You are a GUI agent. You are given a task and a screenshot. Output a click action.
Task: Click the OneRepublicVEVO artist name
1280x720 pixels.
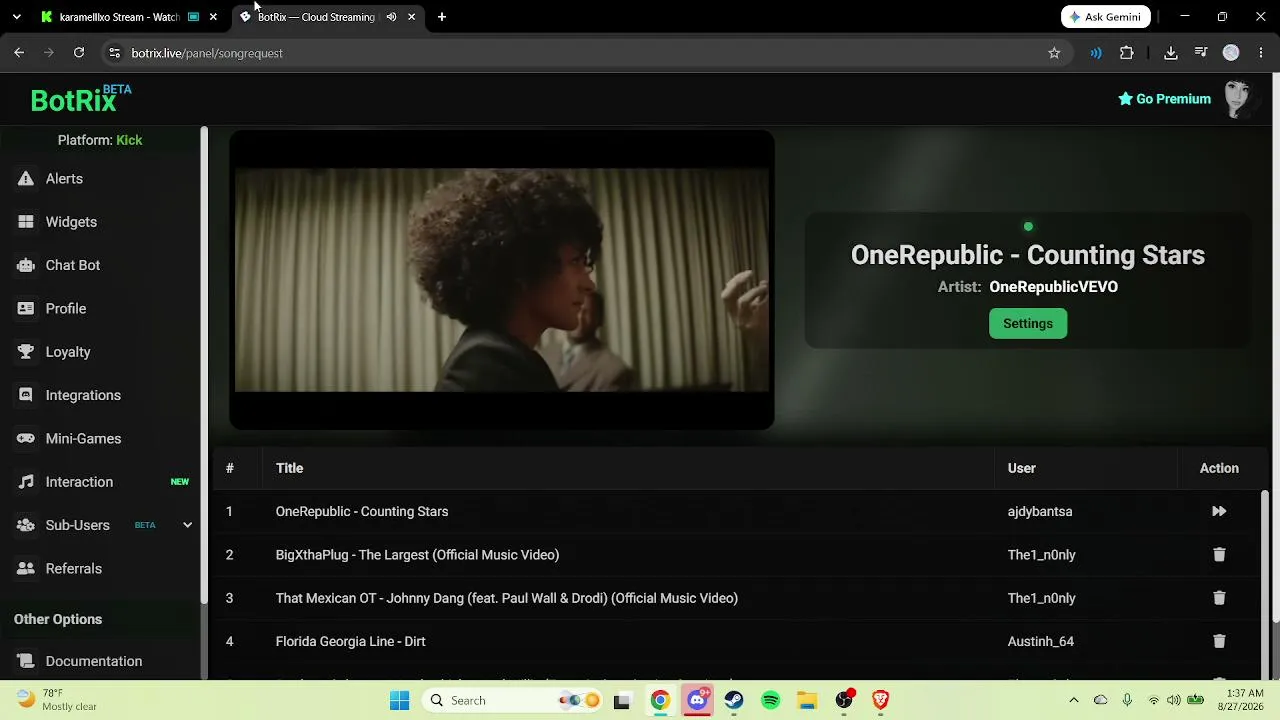coord(1053,287)
